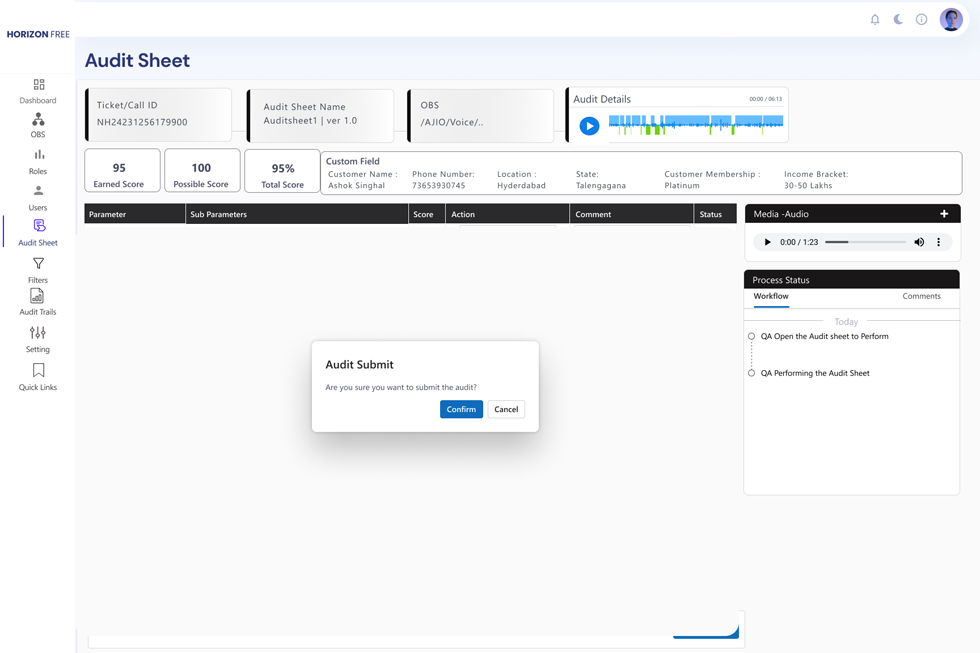The height and width of the screenshot is (653, 980).
Task: Click the notification bell icon
Action: pyautogui.click(x=875, y=19)
